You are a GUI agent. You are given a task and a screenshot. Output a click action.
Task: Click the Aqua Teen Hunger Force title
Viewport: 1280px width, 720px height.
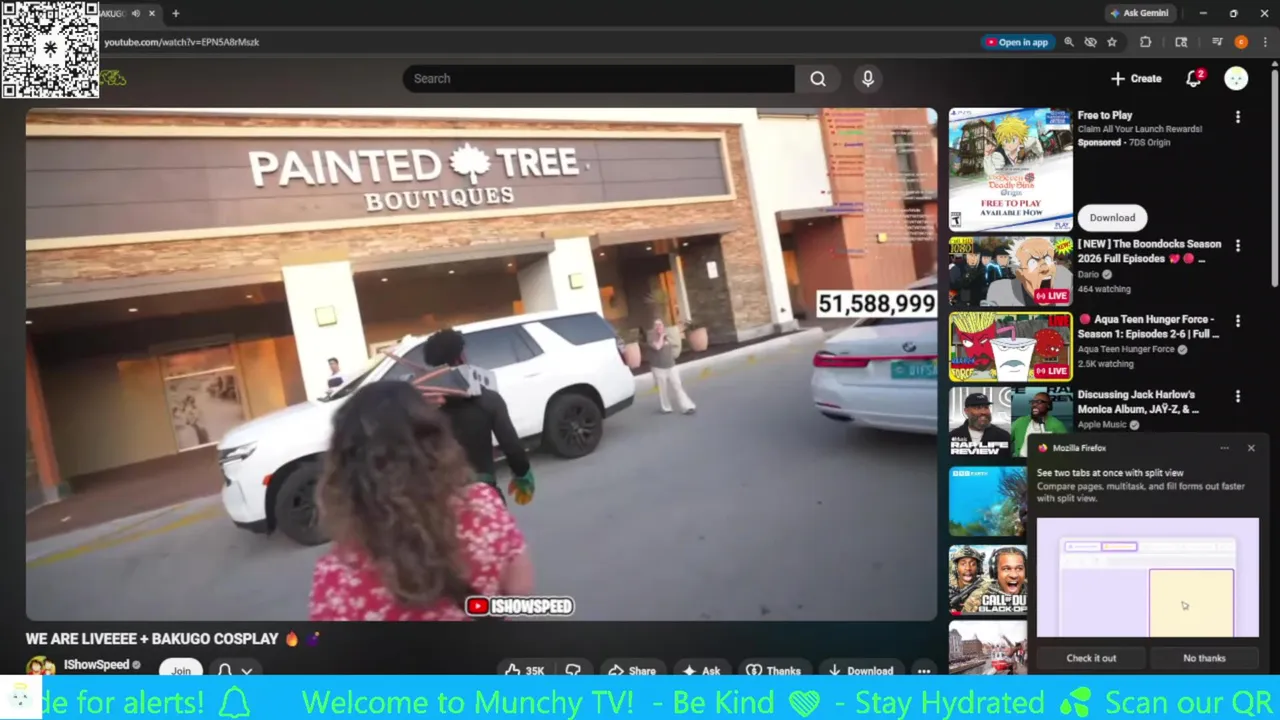1149,326
